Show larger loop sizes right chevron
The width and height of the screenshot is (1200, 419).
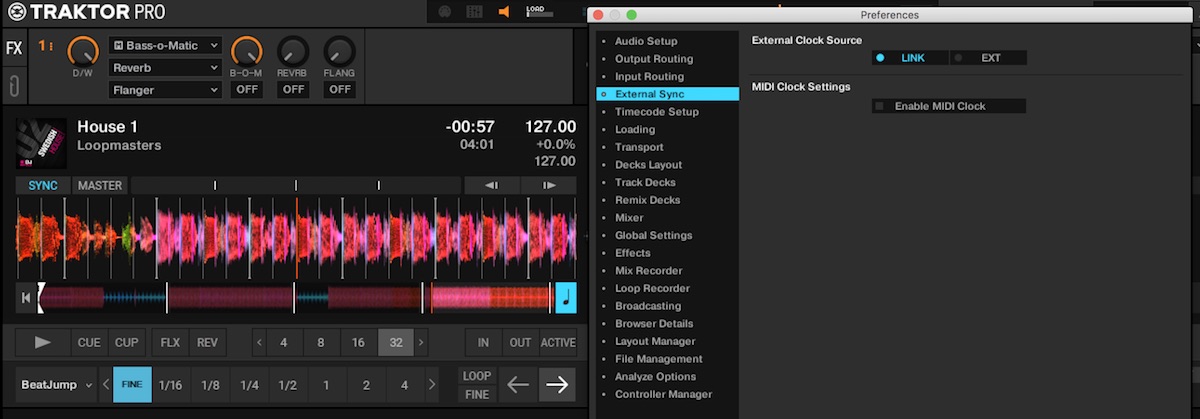point(422,342)
